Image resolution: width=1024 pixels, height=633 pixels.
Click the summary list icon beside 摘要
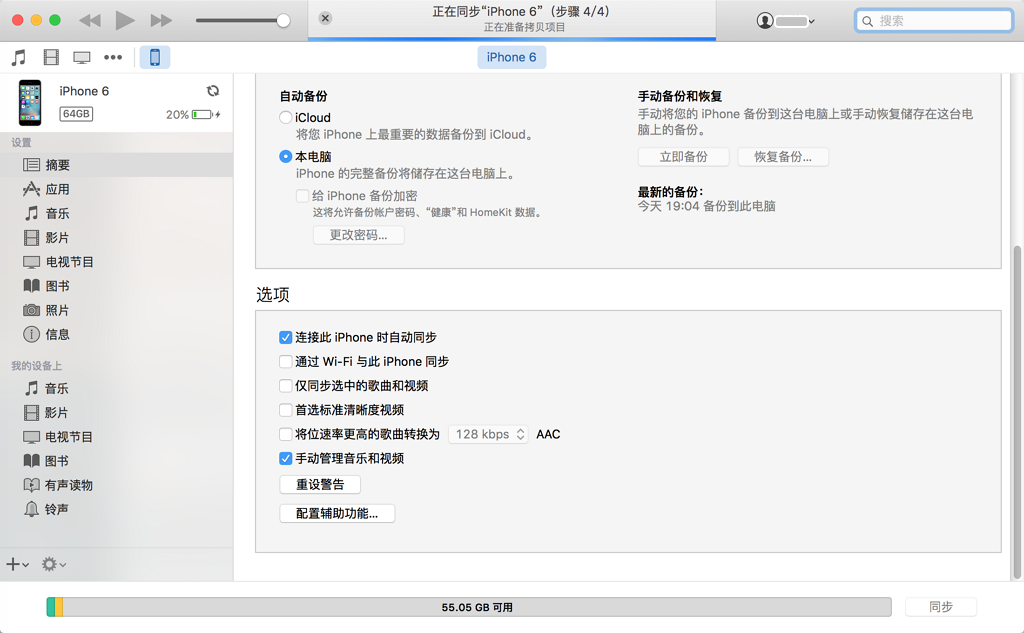coord(31,165)
